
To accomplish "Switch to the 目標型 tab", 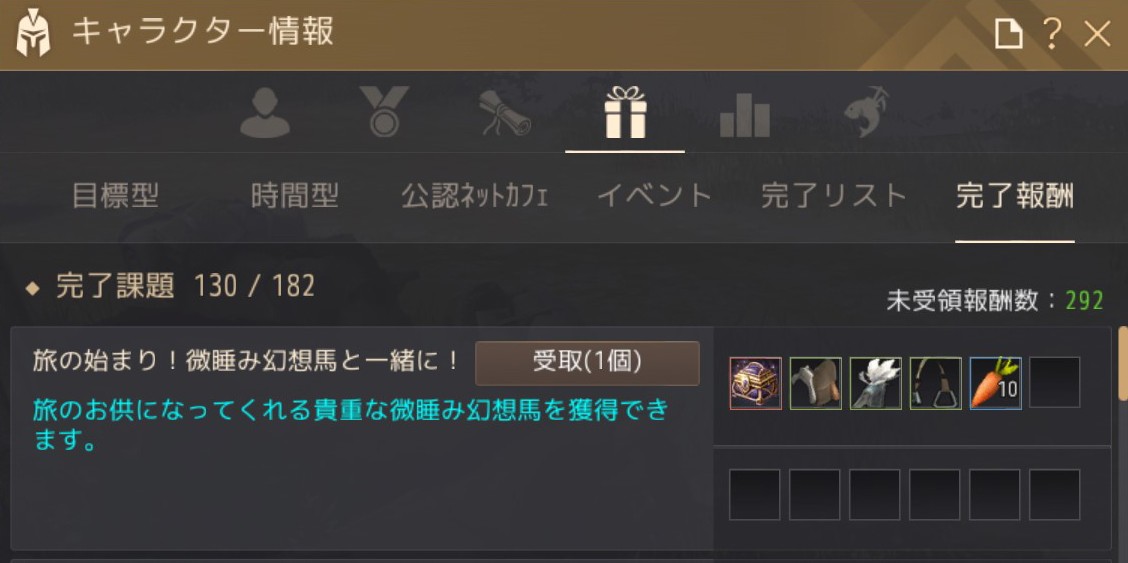I will [x=115, y=196].
